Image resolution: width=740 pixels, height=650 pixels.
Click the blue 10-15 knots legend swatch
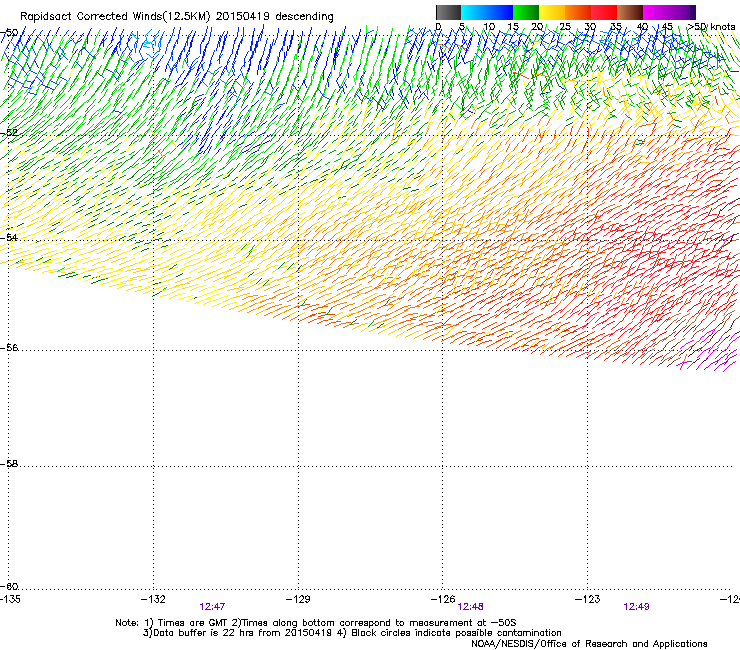click(x=500, y=12)
